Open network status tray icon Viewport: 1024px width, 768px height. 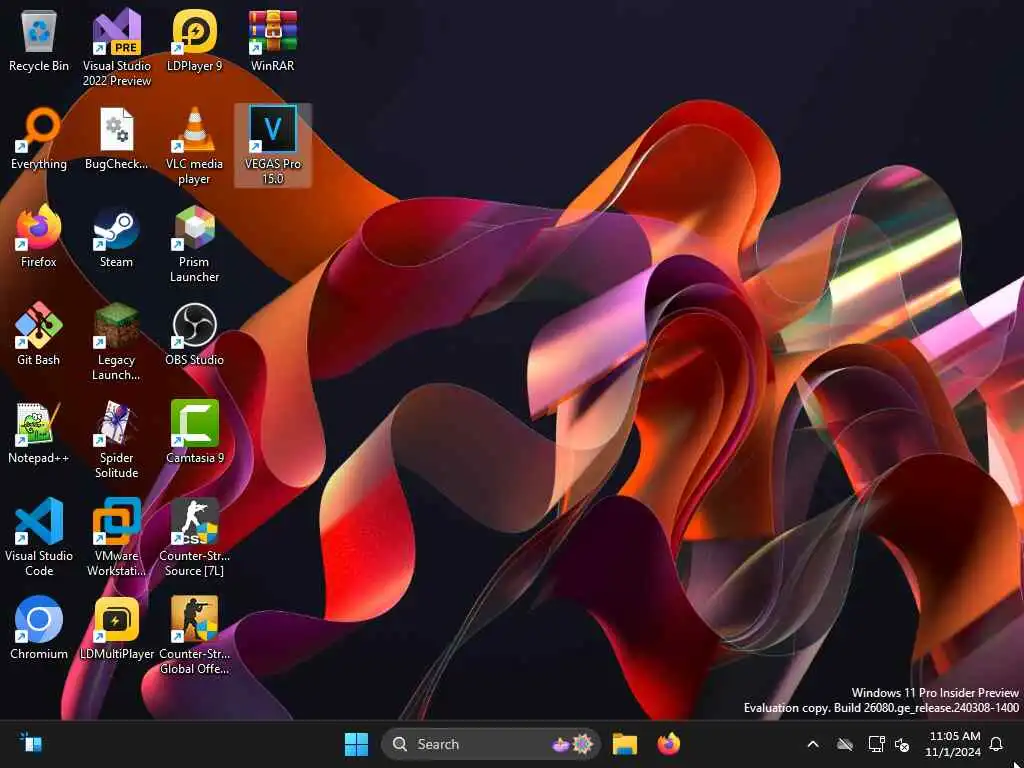coord(876,744)
